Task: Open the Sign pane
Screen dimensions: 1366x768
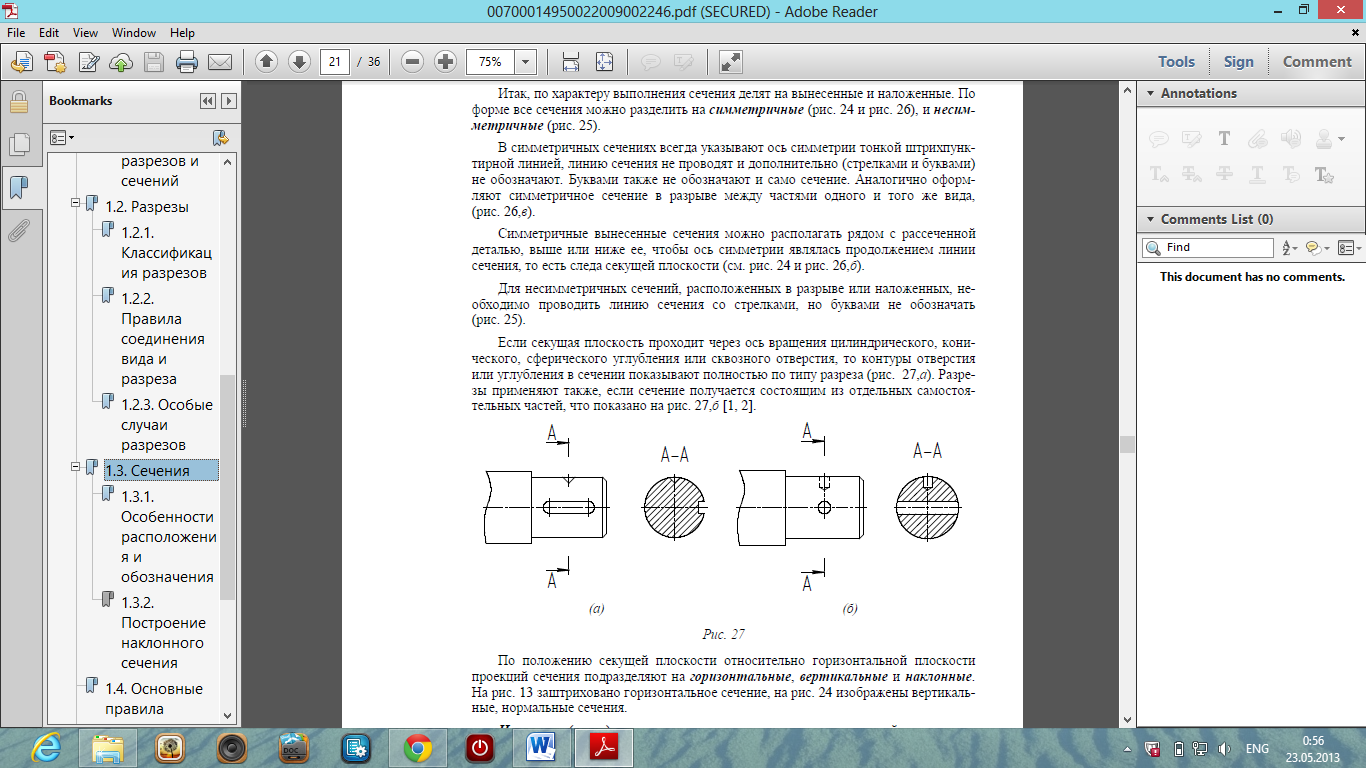Action: (1238, 61)
